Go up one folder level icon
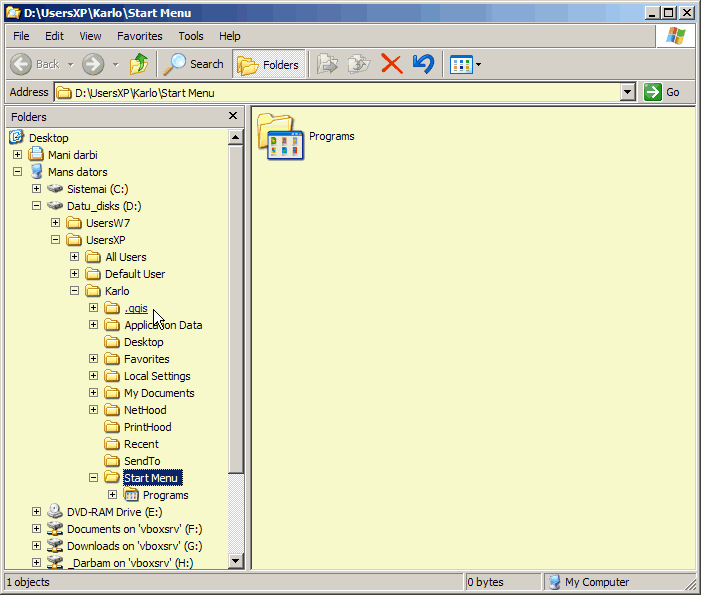 coord(139,64)
